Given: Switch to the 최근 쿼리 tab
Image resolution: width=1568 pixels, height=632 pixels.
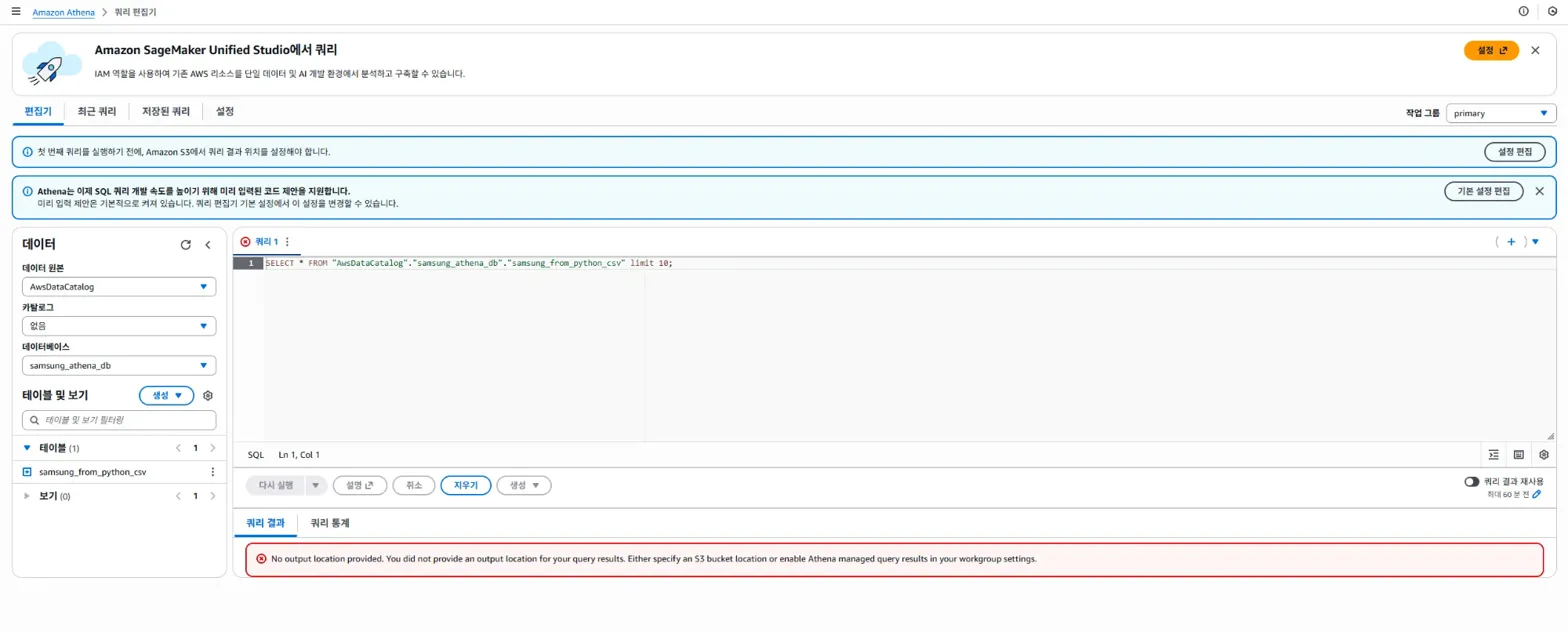Looking at the screenshot, I should (x=97, y=112).
